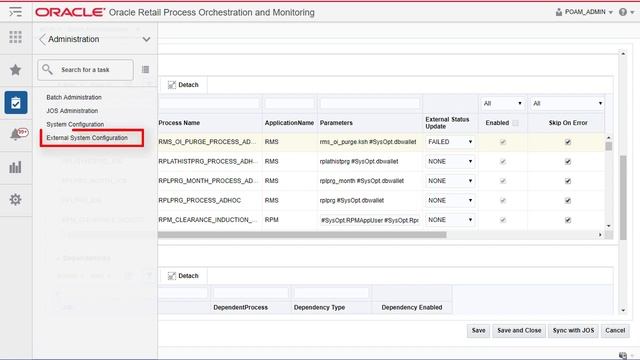The height and width of the screenshot is (360, 640).
Task: Open the applications grid icon
Action: tap(16, 37)
